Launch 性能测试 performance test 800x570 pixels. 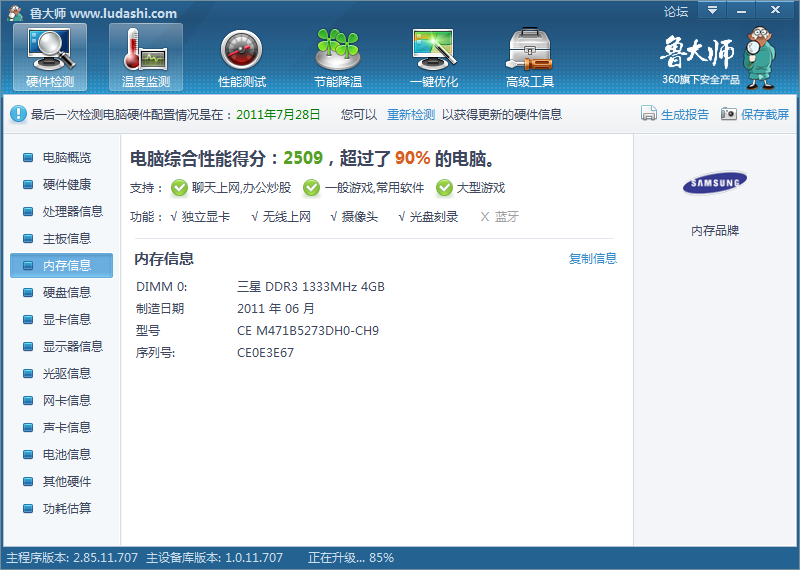[242, 57]
